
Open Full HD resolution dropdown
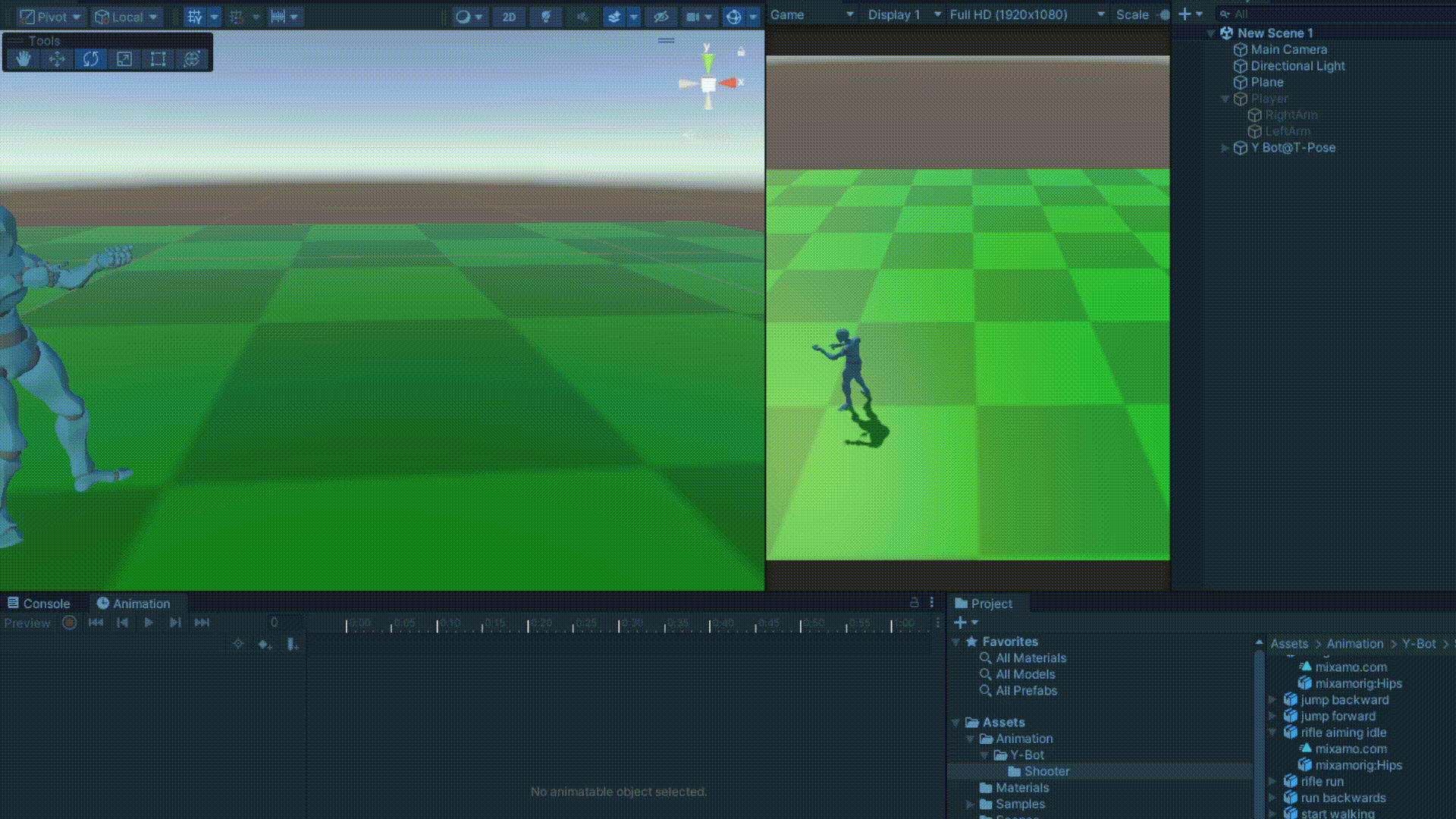click(x=1026, y=14)
